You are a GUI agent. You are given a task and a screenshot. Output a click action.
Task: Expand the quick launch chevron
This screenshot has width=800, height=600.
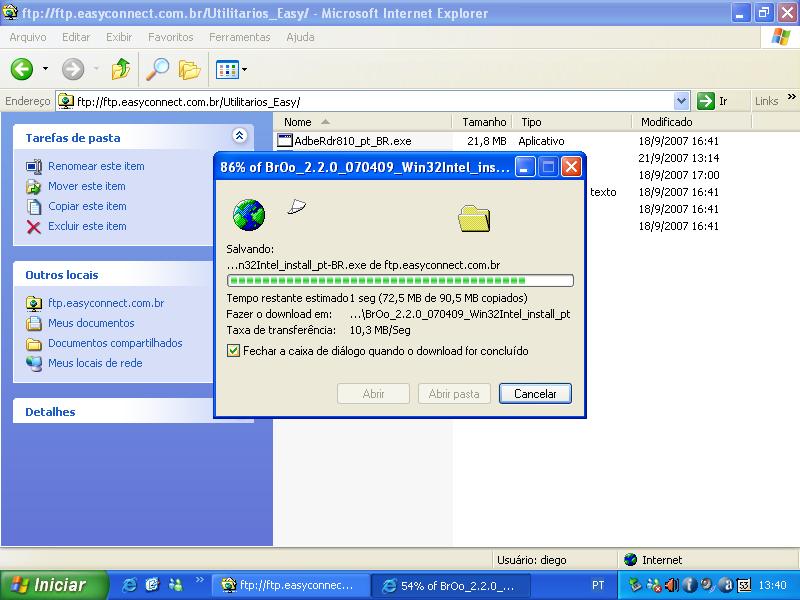199,580
